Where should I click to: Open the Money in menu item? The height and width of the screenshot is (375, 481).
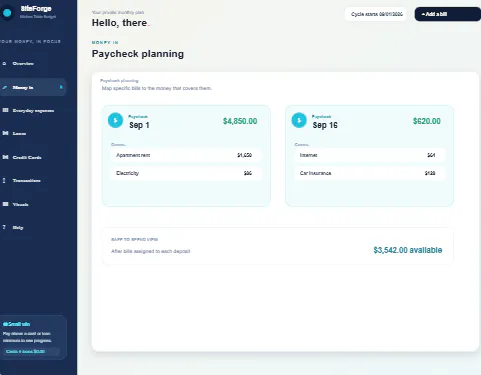click(33, 87)
